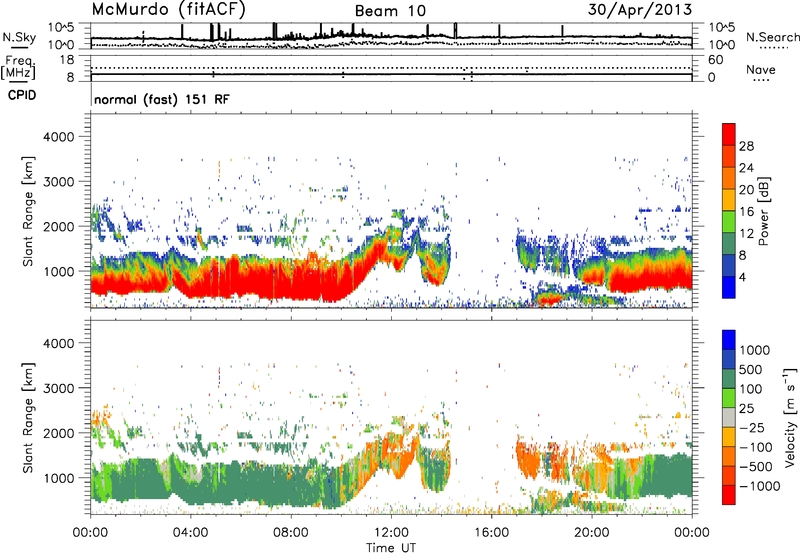Screen dimensions: 800x554
Task: Click the -1000 label on Velocity colorbar
Action: (x=759, y=486)
